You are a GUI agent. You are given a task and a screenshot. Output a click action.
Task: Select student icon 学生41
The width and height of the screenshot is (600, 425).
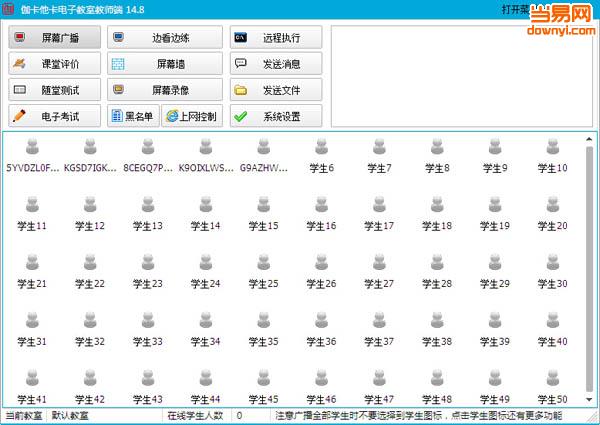(x=32, y=378)
